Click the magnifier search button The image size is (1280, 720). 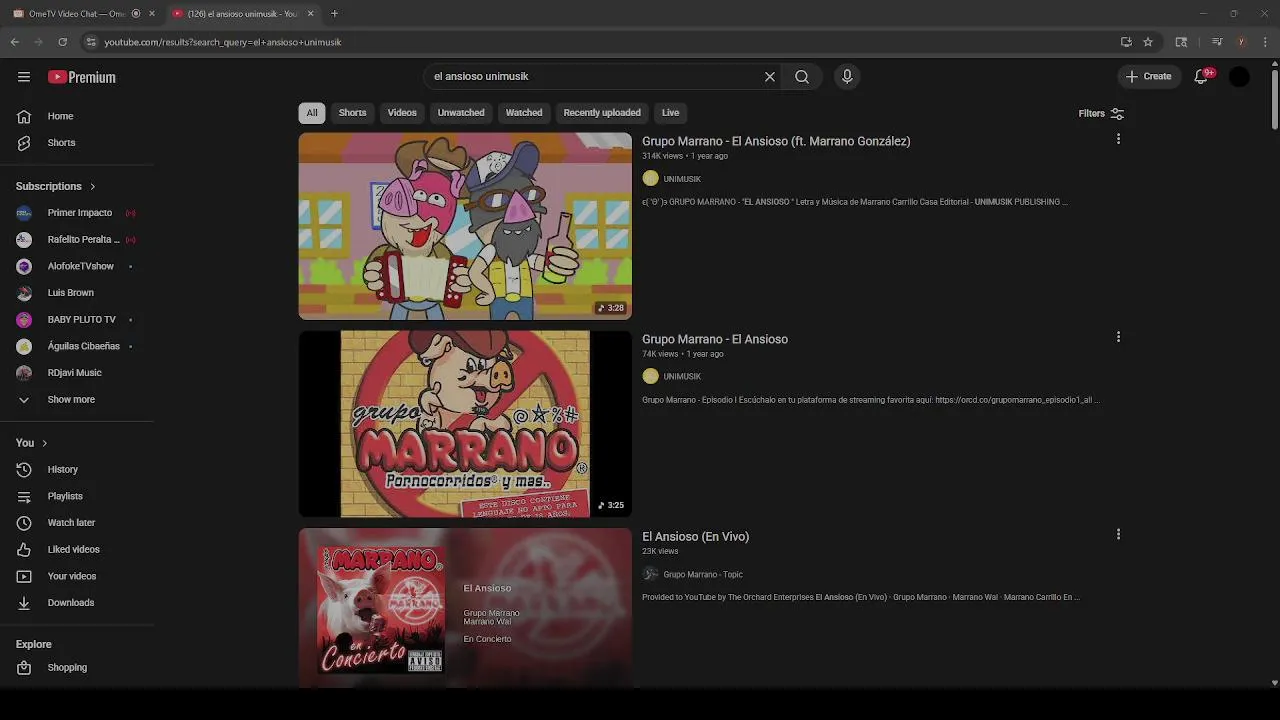802,77
